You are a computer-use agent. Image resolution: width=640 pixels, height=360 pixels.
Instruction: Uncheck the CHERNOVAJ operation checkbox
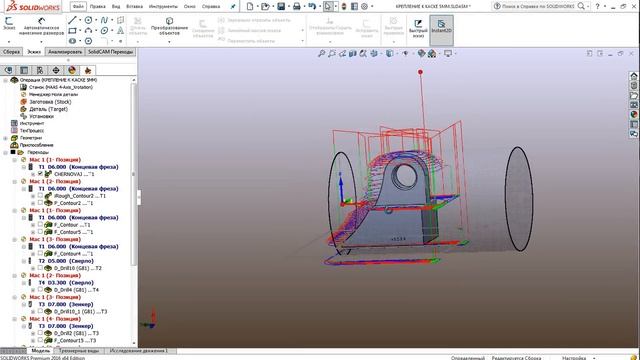point(40,174)
